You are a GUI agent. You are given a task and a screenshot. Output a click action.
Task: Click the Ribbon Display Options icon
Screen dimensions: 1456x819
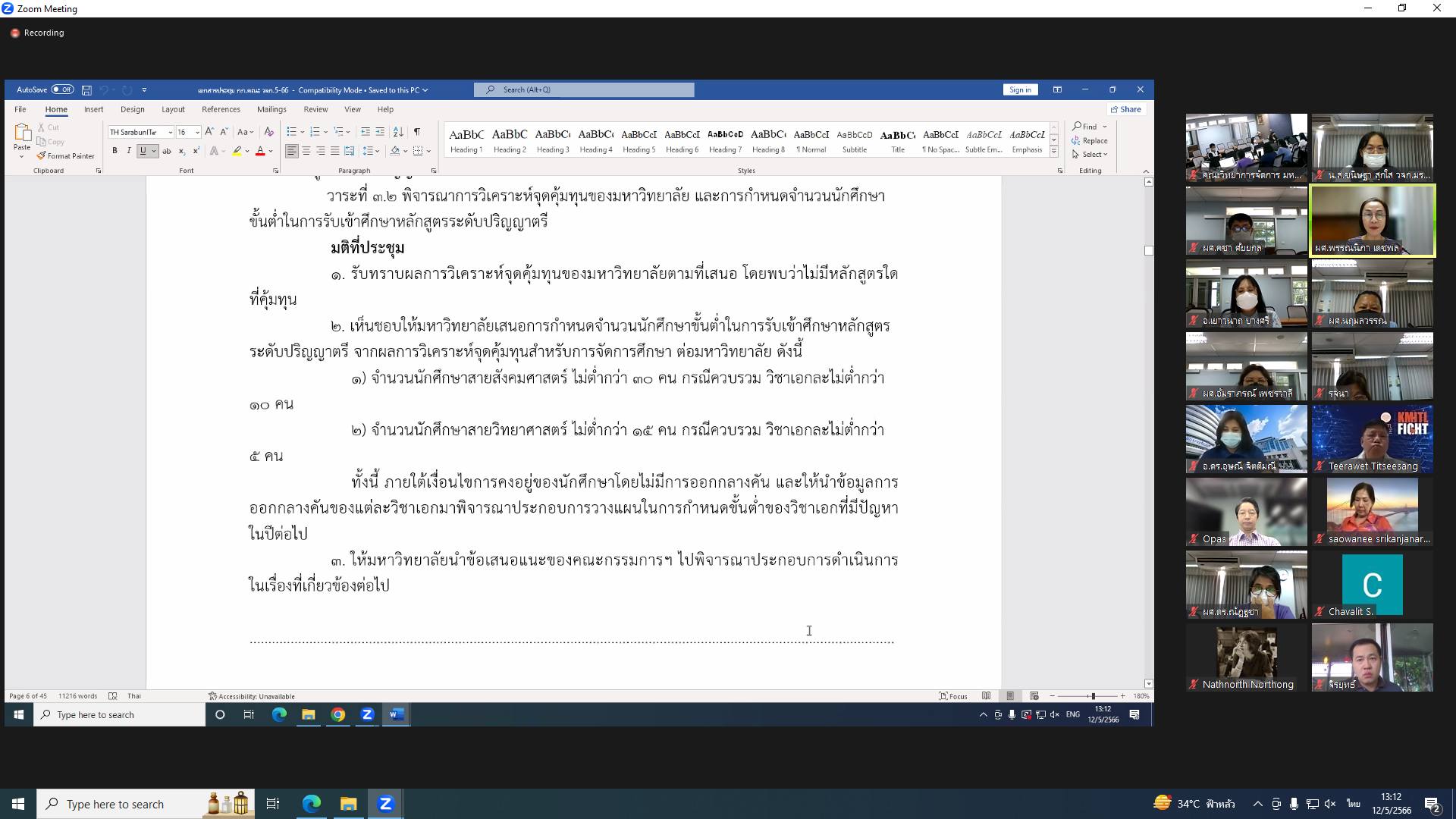tap(1057, 89)
